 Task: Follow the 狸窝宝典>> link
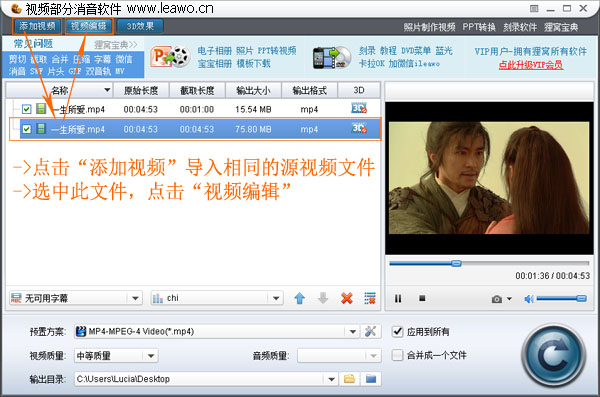tap(116, 45)
